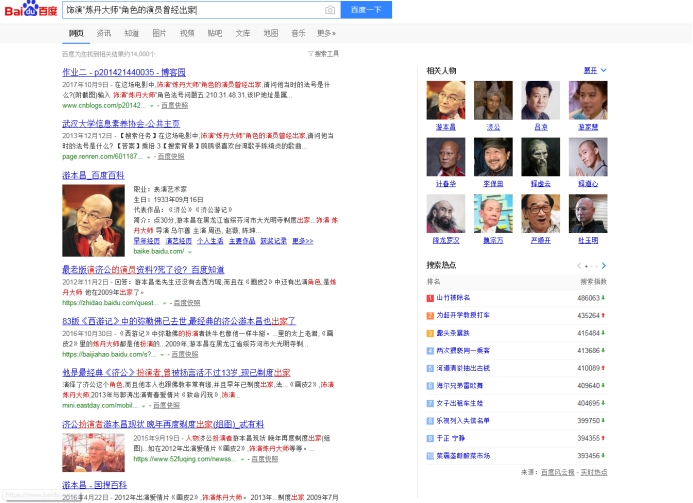Go to previous 搜索热点 page arrow
The image size is (693, 503).
579,266
